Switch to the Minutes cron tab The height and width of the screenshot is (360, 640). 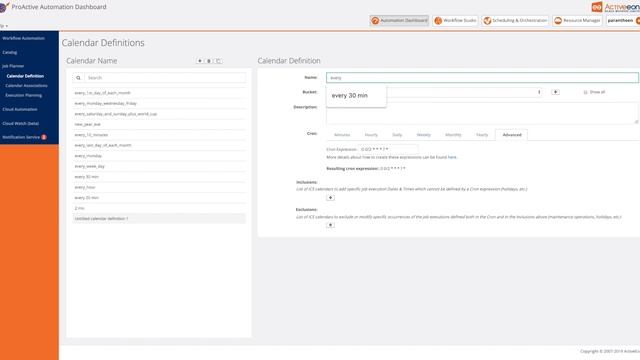click(x=342, y=135)
